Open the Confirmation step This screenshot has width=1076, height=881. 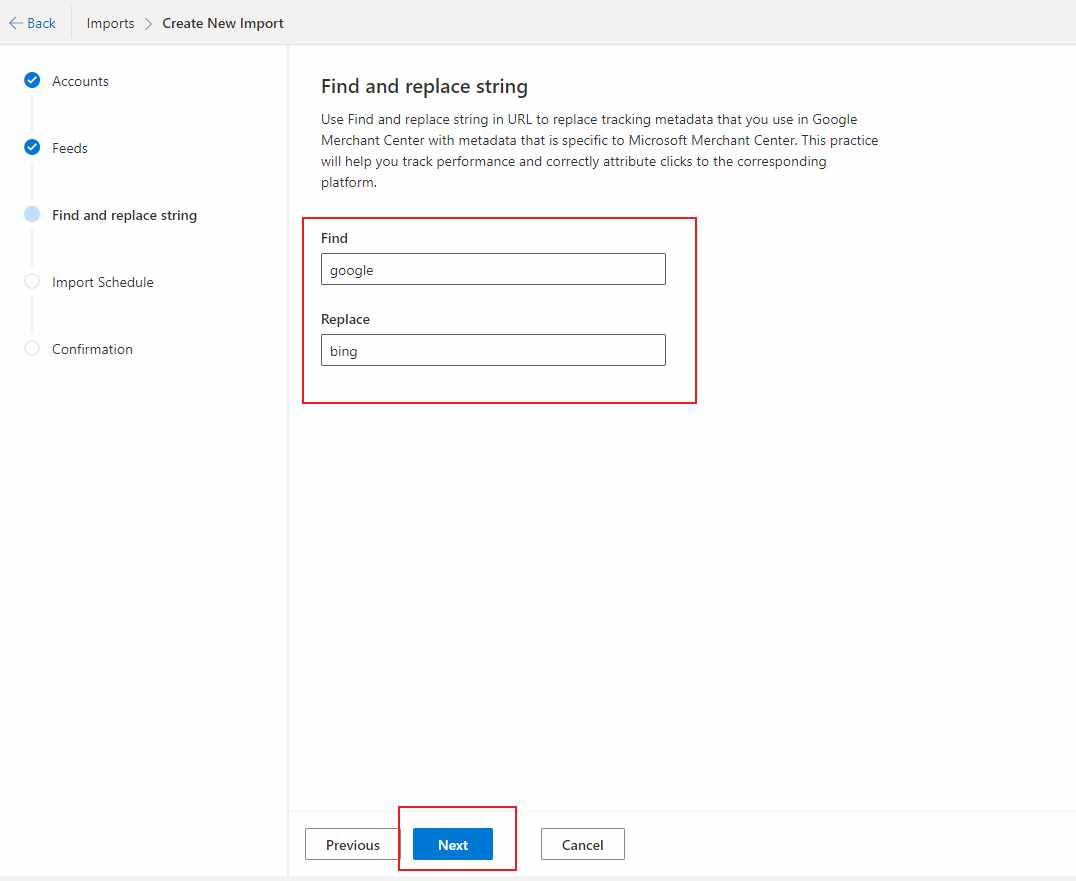[x=93, y=349]
